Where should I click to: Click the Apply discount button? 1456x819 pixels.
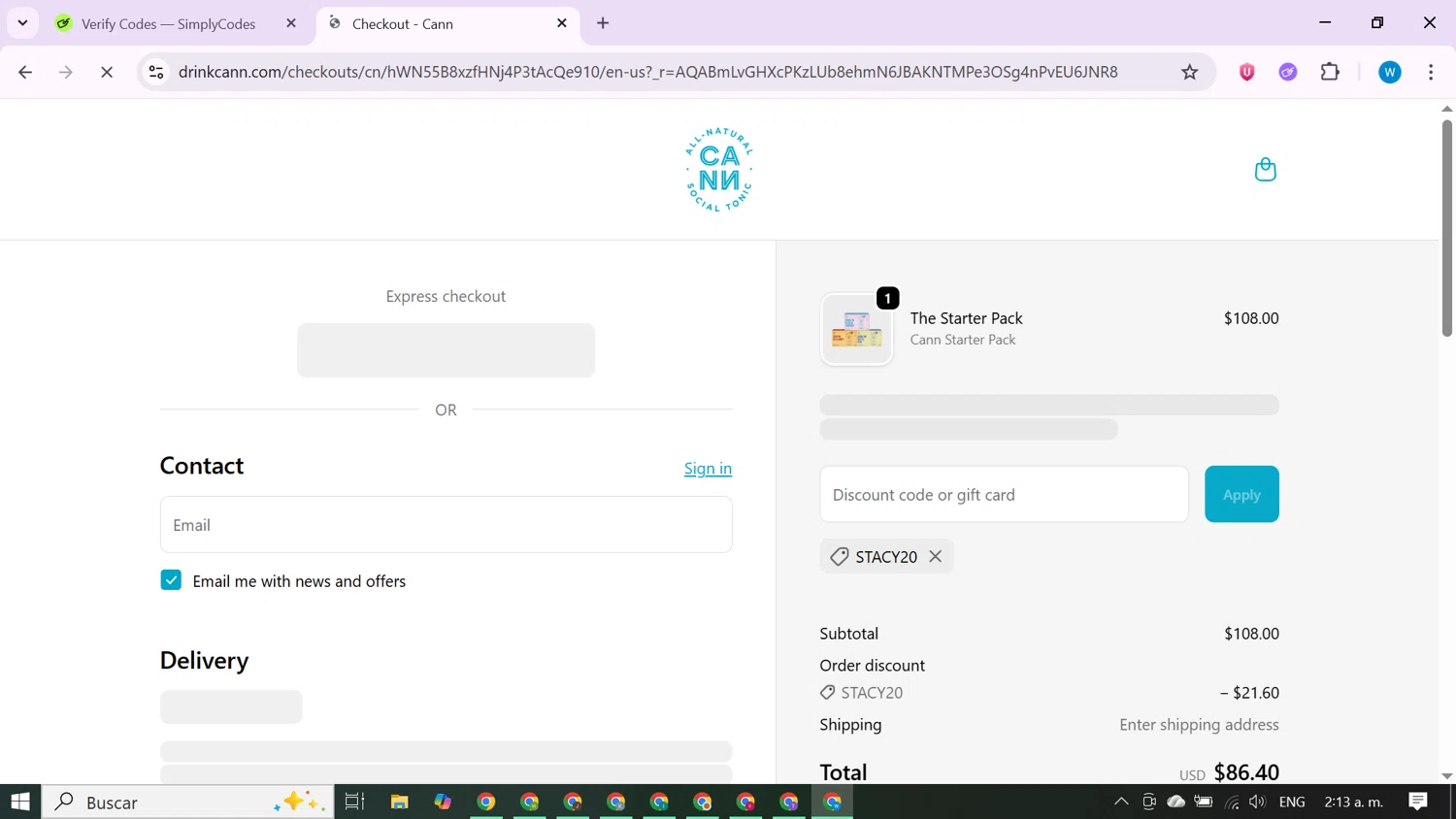(x=1241, y=494)
